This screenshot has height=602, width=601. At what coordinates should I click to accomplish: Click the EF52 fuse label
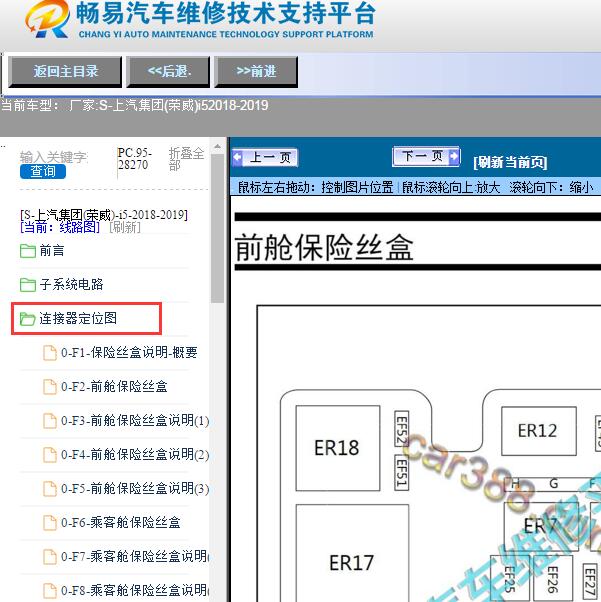[x=402, y=428]
